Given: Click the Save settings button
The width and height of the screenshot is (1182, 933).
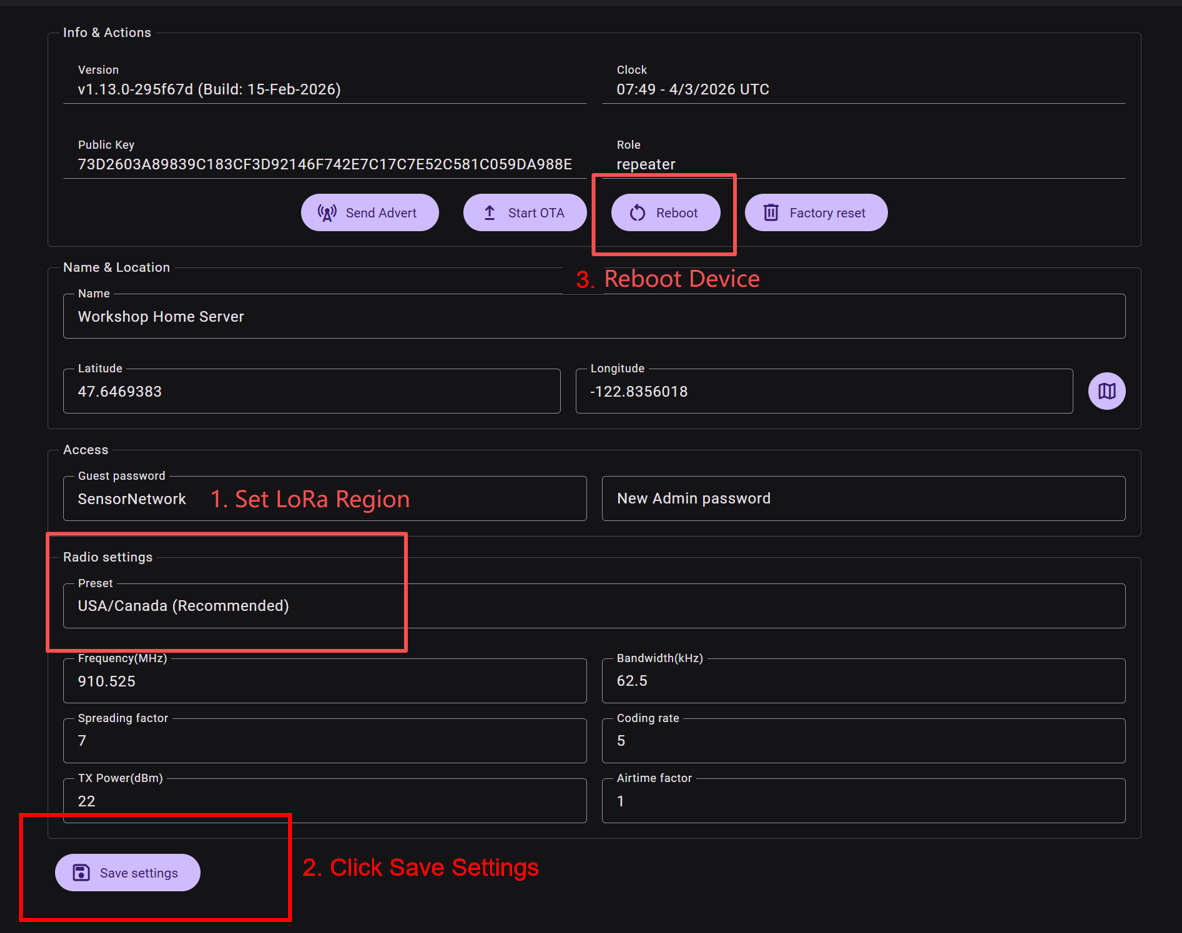Looking at the screenshot, I should [x=127, y=873].
